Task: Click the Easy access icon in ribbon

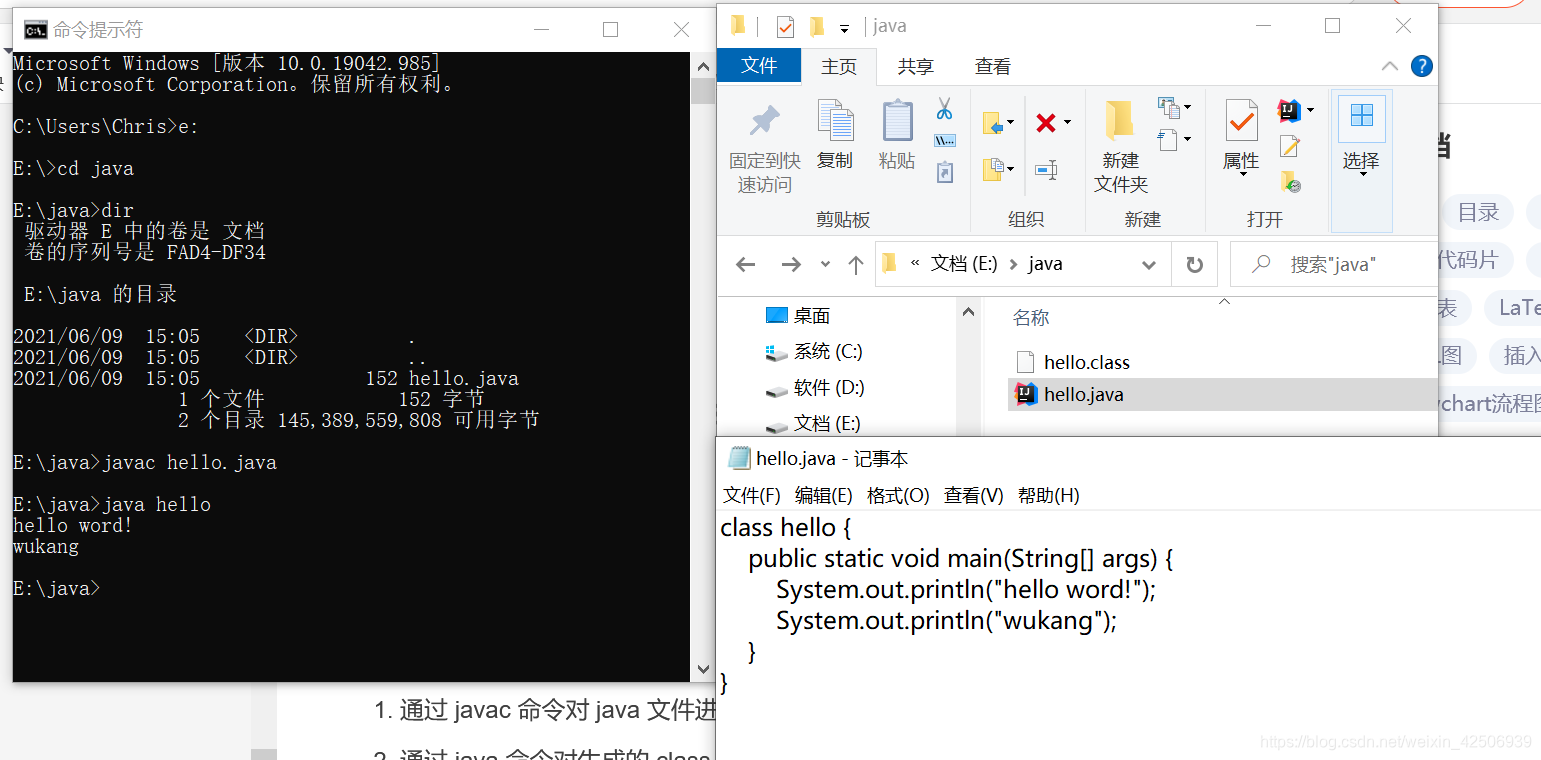Action: (x=1168, y=139)
